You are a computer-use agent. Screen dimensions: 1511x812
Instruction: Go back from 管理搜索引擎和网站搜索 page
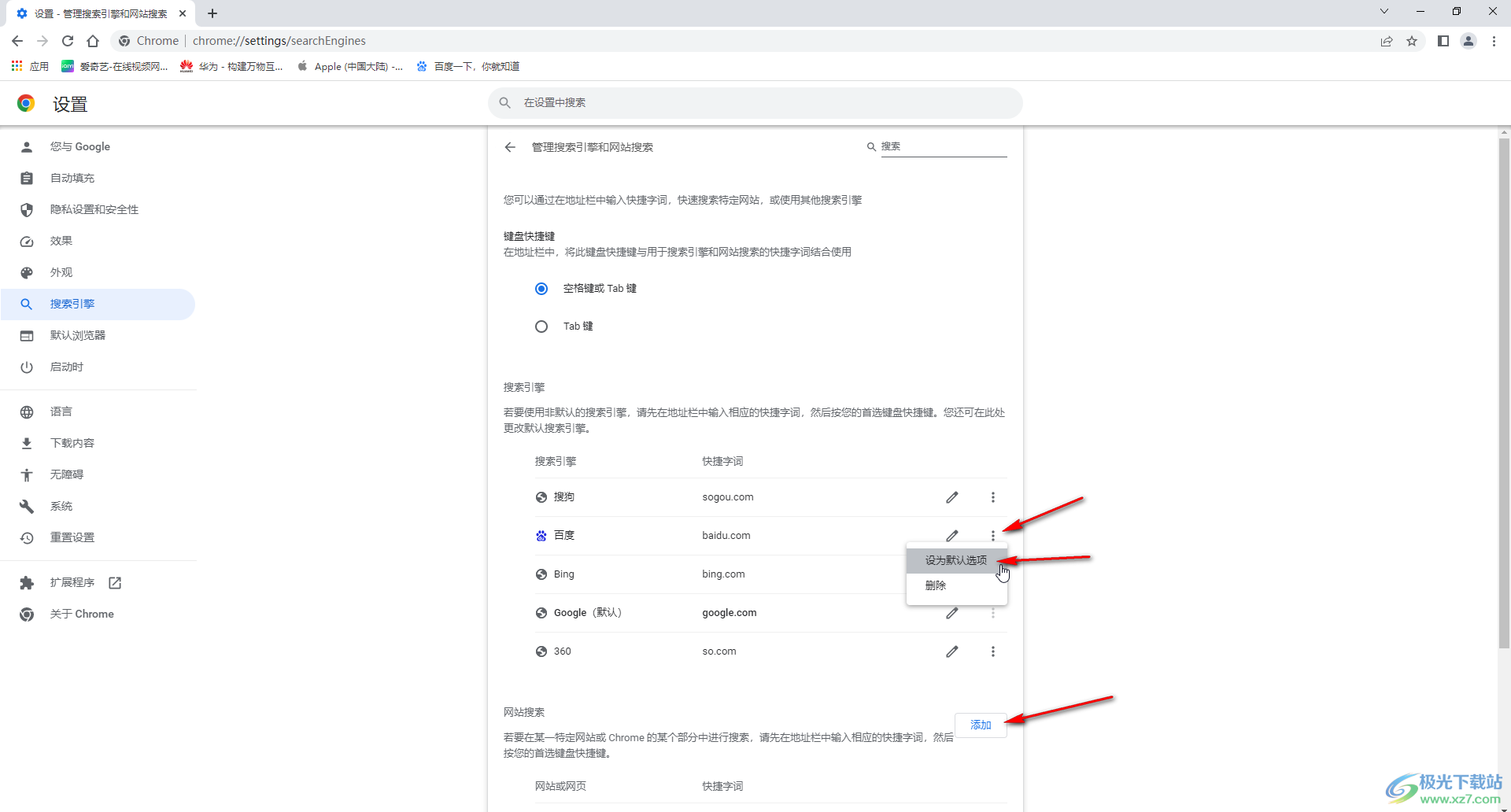pyautogui.click(x=510, y=147)
